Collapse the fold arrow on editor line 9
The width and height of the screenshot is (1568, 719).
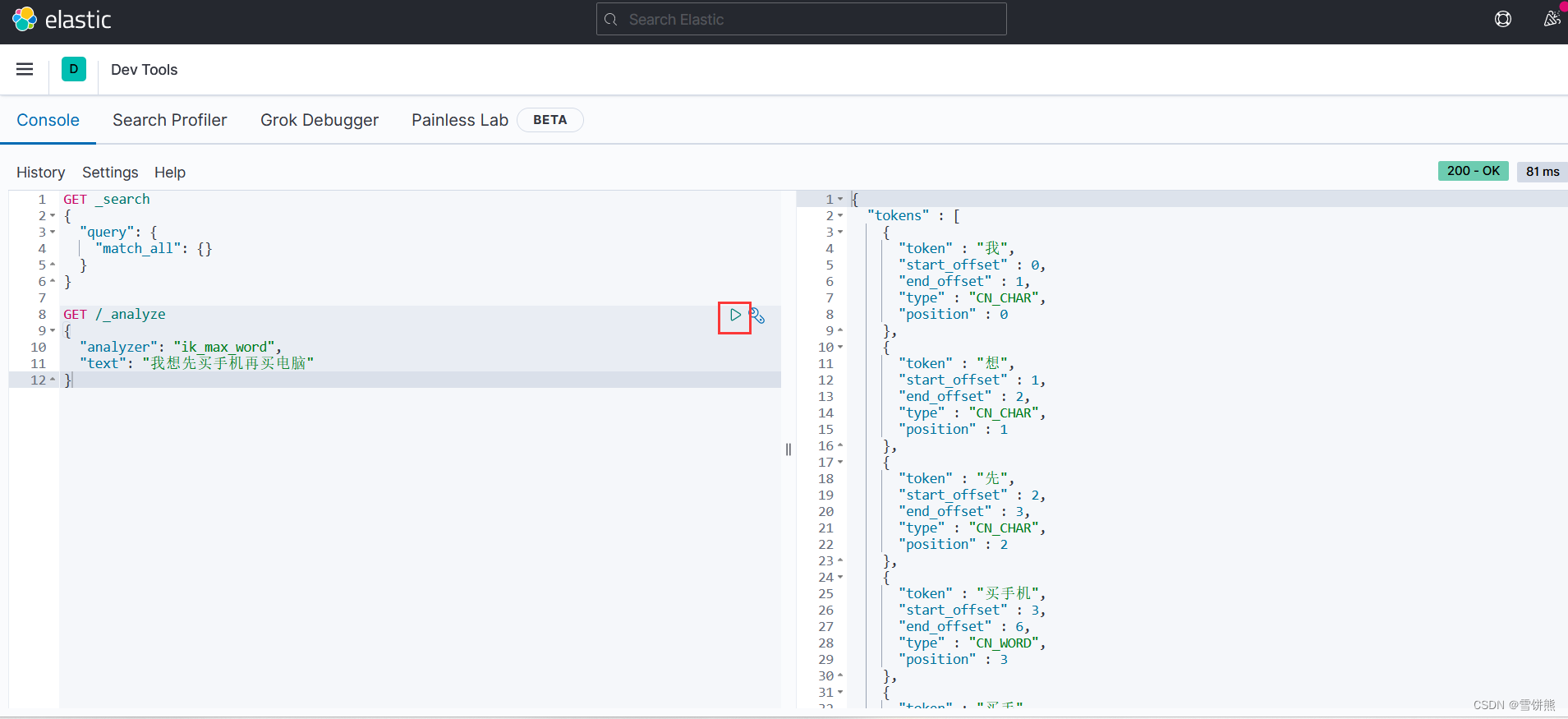click(53, 331)
